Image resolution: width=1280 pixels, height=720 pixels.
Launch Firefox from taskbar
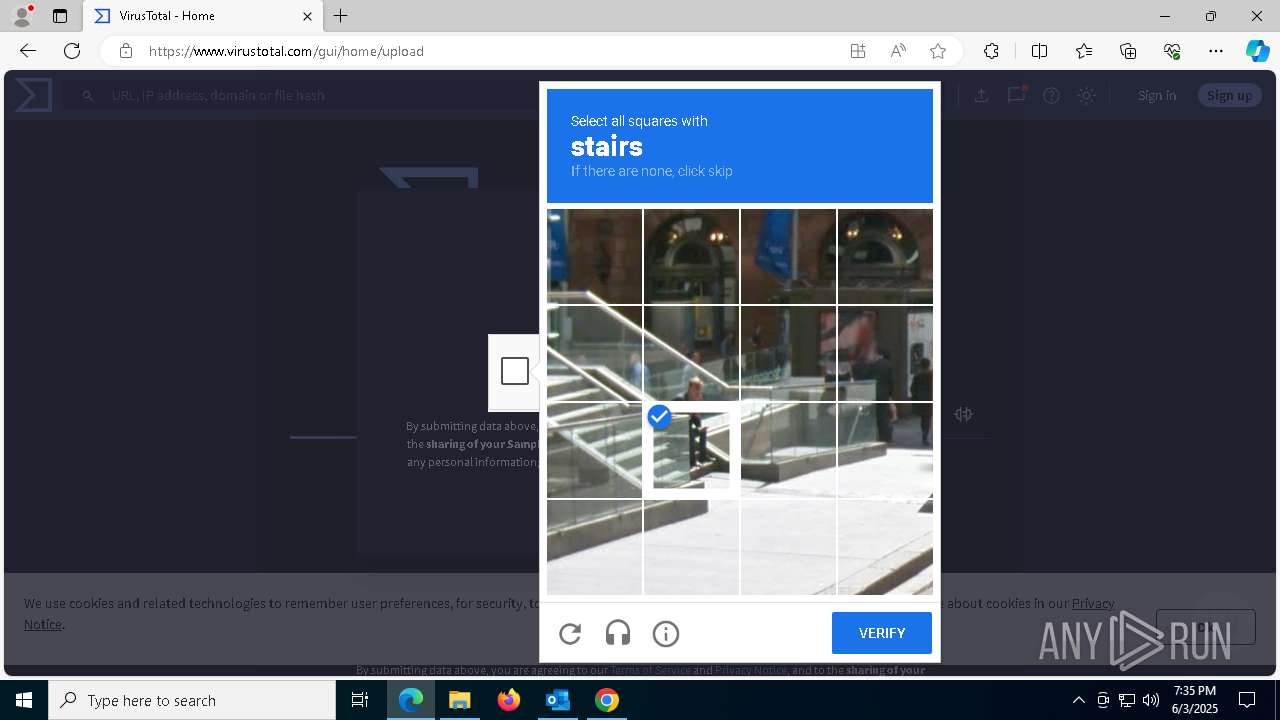click(509, 700)
